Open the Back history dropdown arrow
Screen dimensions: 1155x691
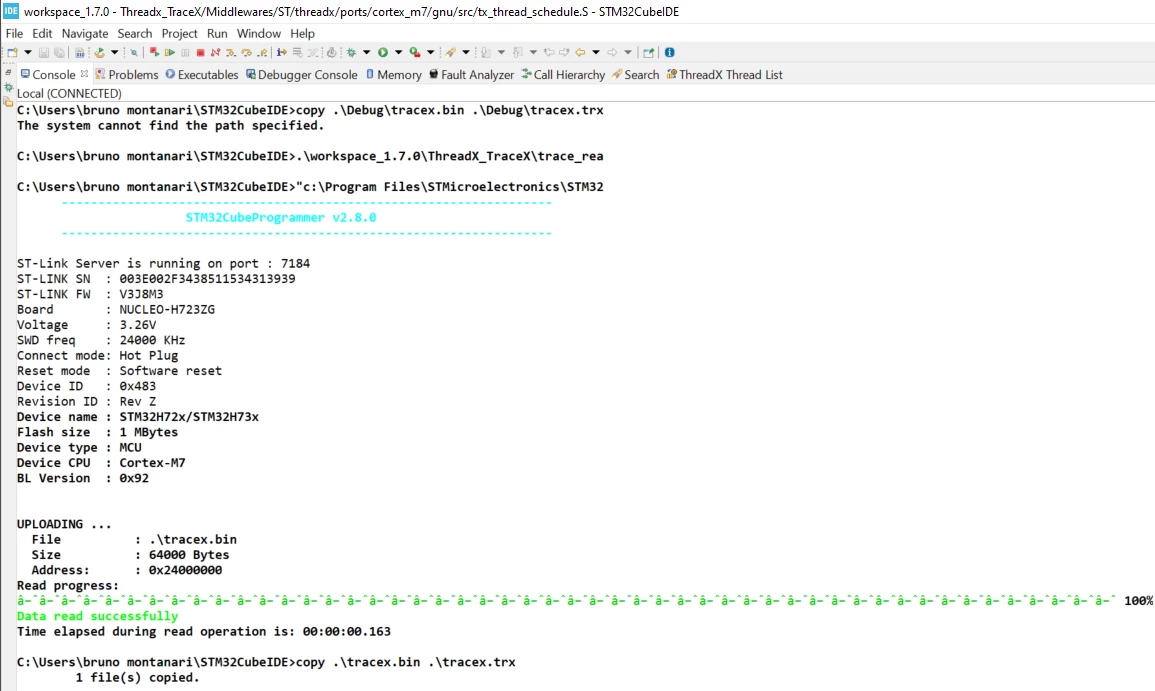(596, 52)
